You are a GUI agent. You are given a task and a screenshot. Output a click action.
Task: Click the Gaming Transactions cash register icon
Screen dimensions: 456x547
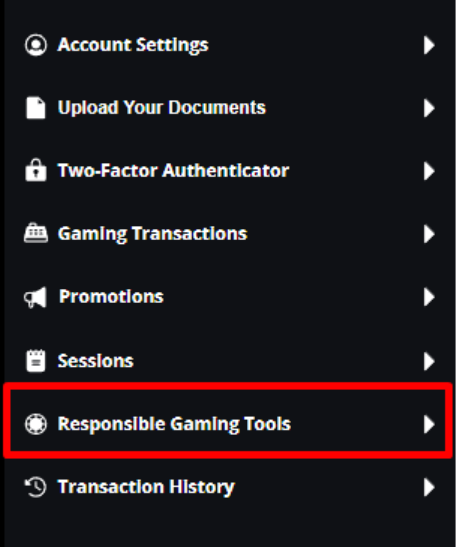pos(36,233)
